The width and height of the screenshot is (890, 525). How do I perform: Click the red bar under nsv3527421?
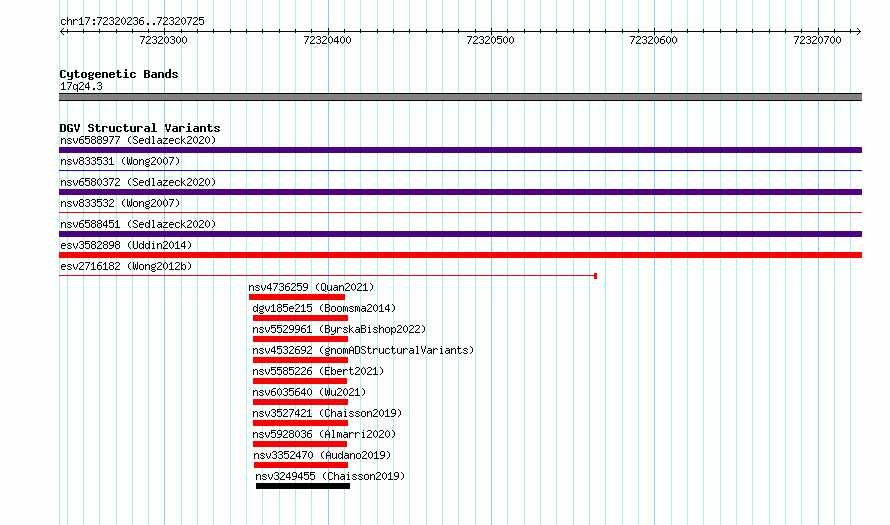300,423
